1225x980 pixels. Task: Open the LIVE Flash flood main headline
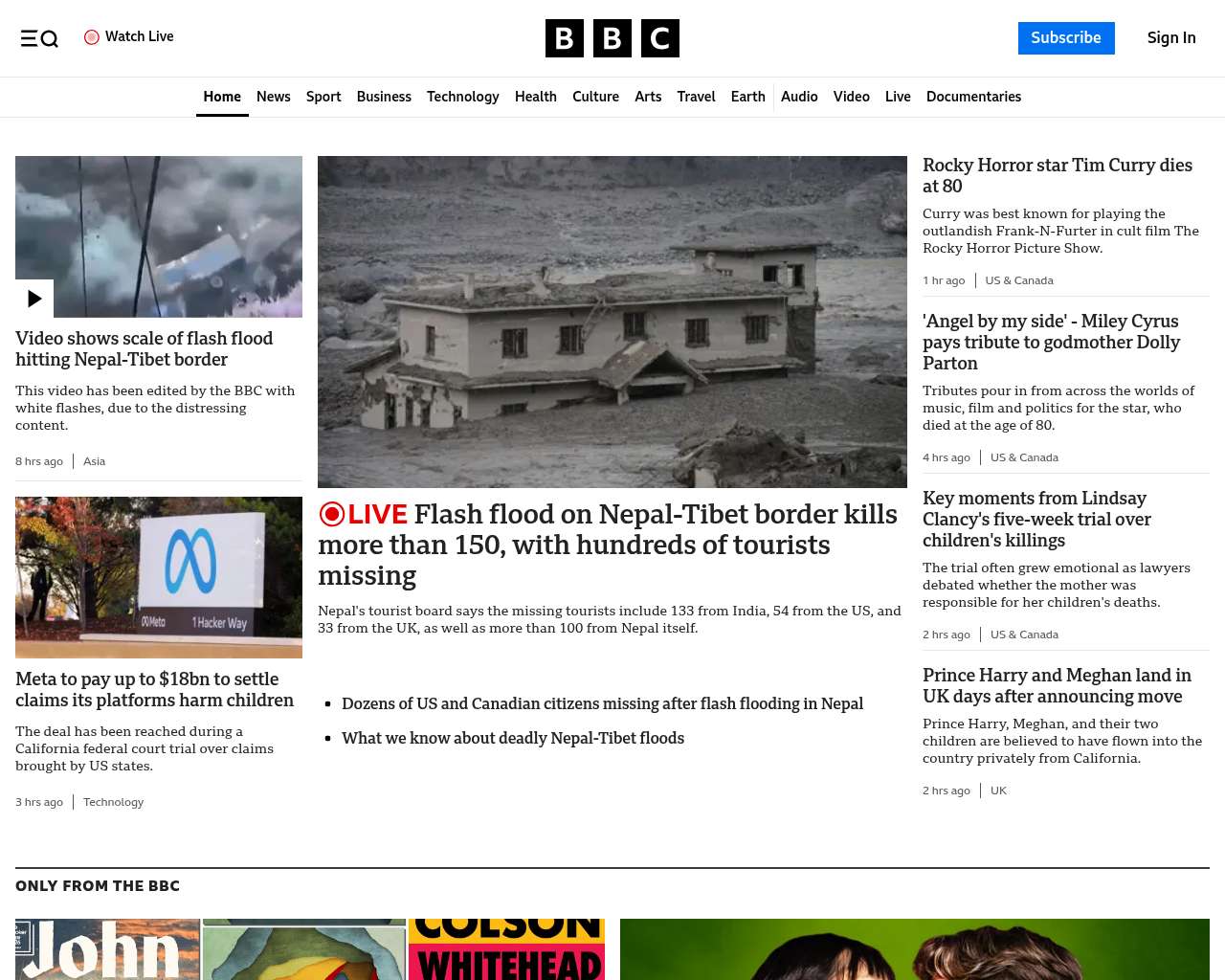pos(609,545)
